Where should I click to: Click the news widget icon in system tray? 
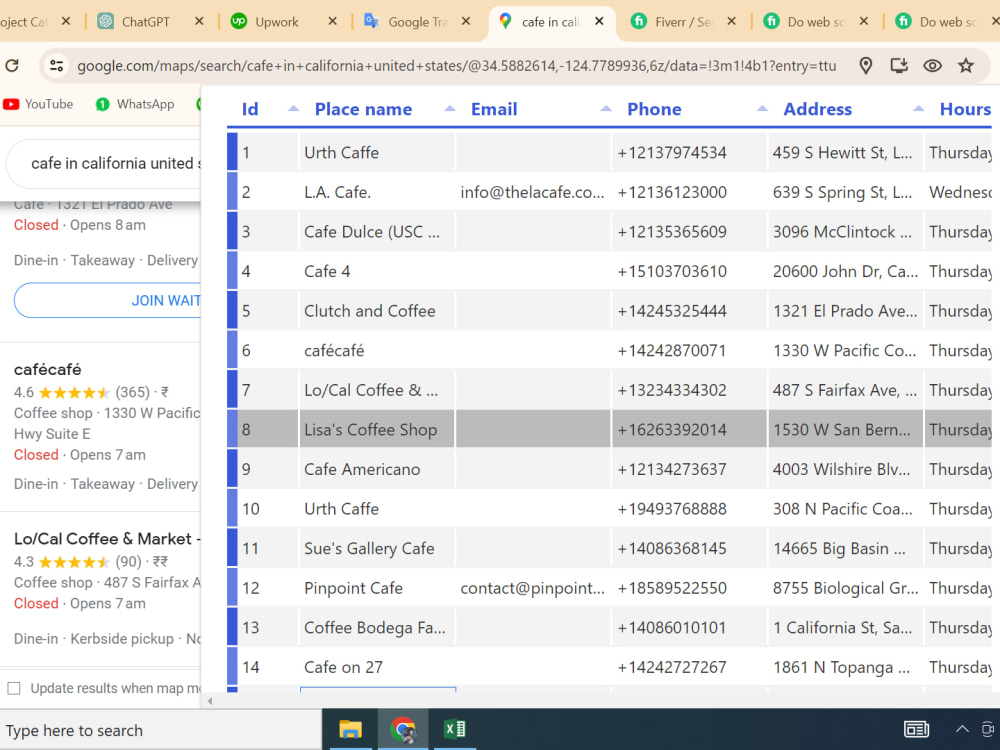[916, 729]
